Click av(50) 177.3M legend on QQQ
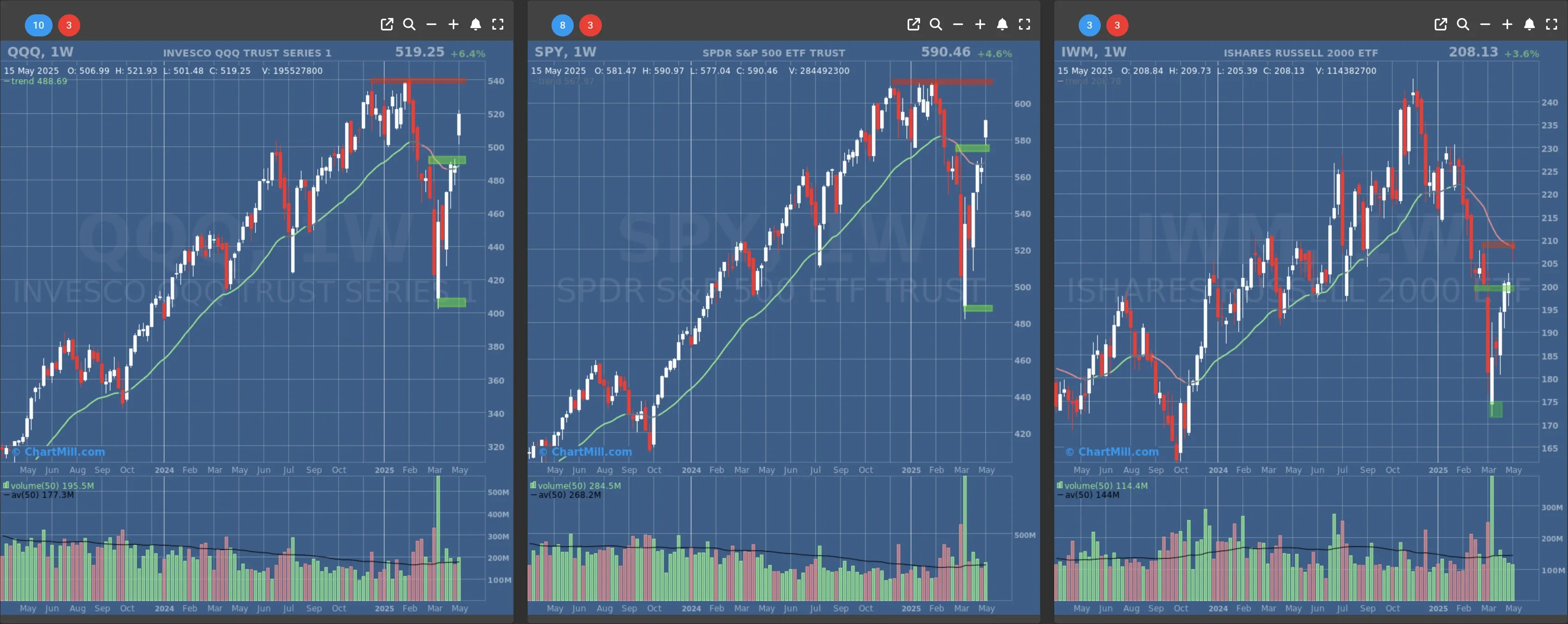The height and width of the screenshot is (624, 1568). tap(39, 495)
